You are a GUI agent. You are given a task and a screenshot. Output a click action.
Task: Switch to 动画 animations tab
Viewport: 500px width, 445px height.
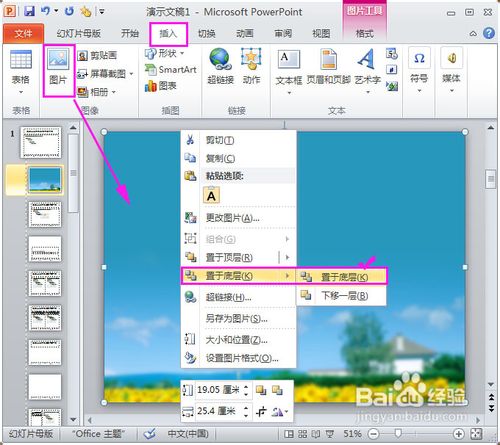coord(245,33)
